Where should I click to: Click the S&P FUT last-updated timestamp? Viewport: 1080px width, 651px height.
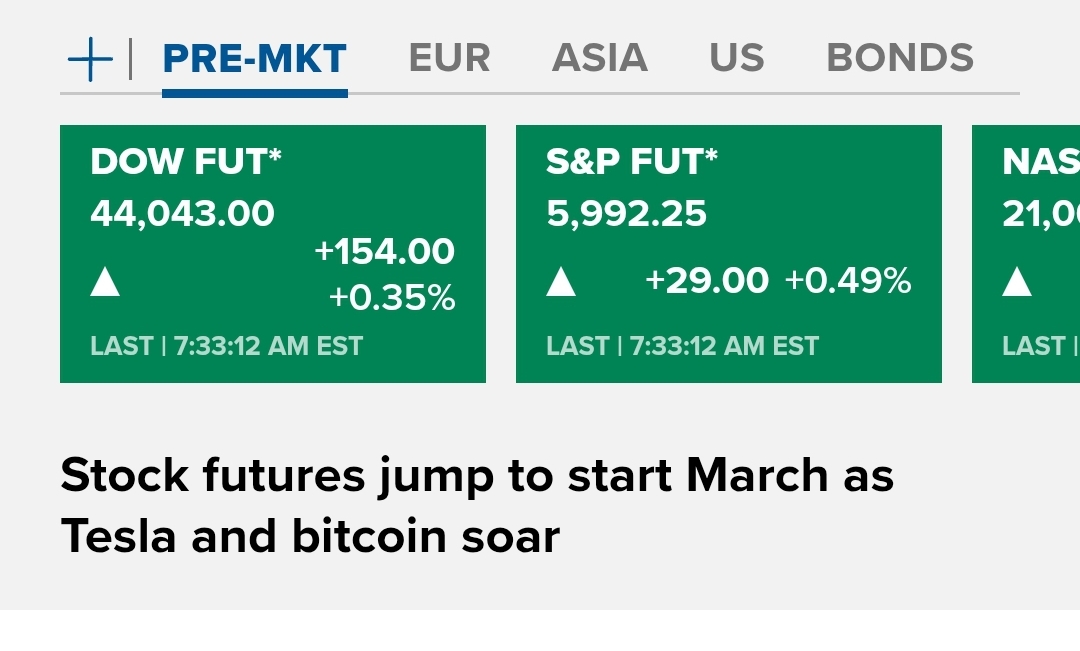point(683,346)
